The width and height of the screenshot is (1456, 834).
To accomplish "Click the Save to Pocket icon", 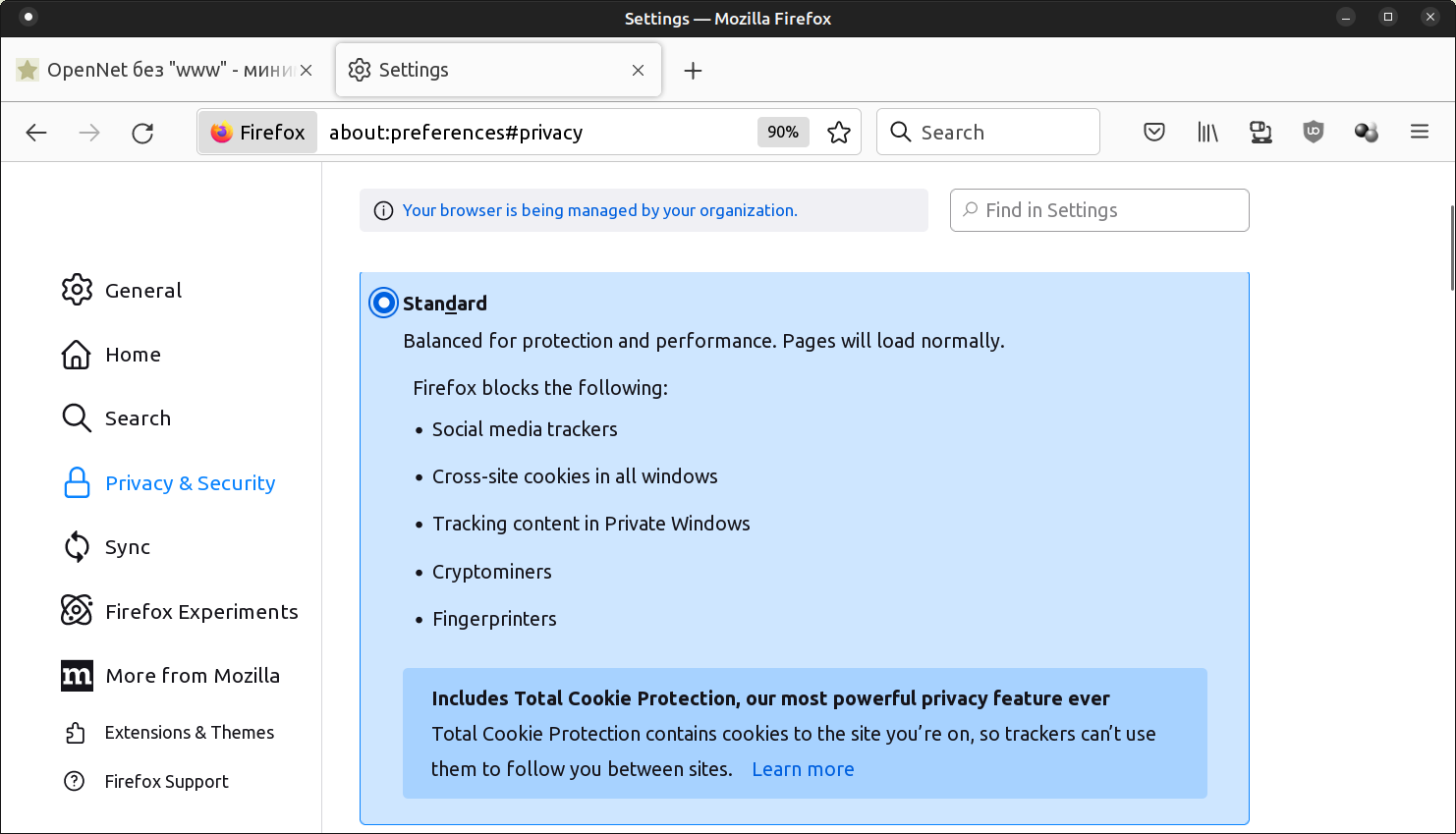I will pos(1154,132).
